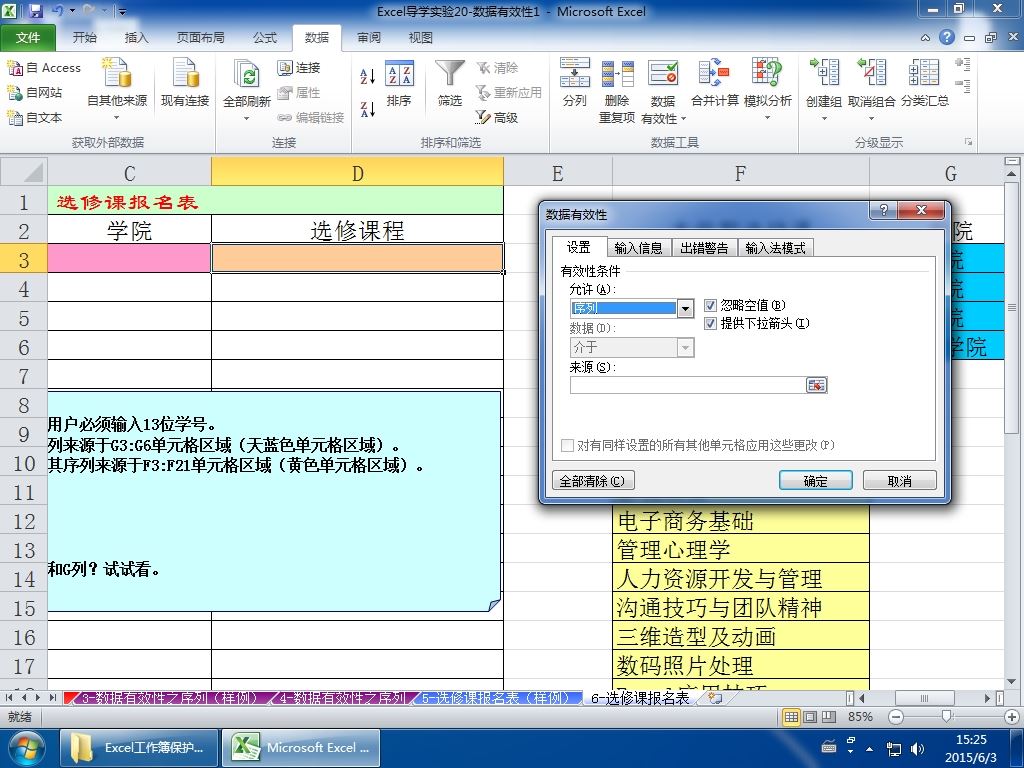Toggle the Filter (筛选) funnel
The width and height of the screenshot is (1024, 768).
450,84
